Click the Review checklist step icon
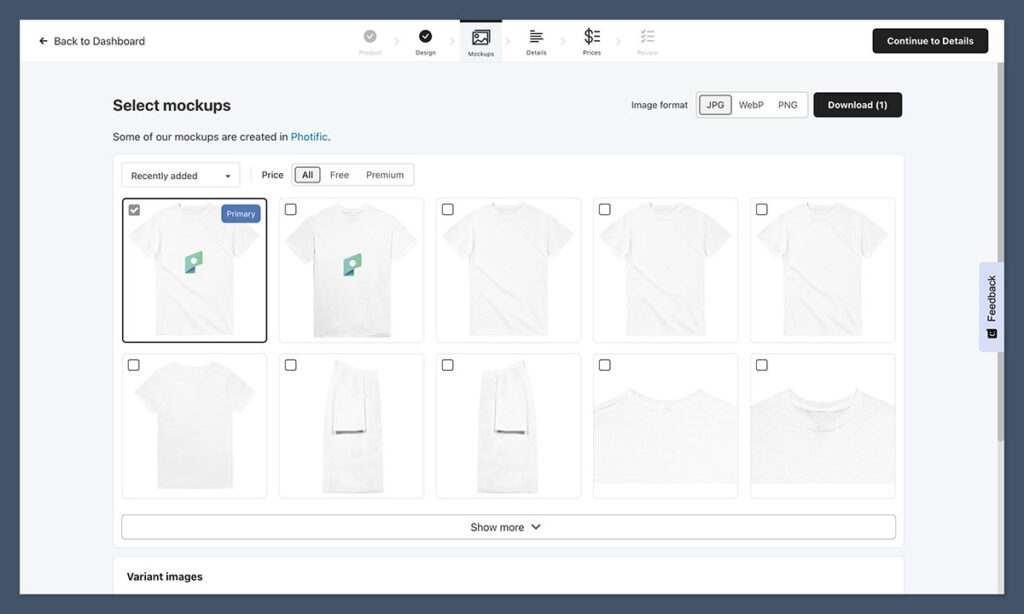The height and width of the screenshot is (614, 1024). point(647,37)
